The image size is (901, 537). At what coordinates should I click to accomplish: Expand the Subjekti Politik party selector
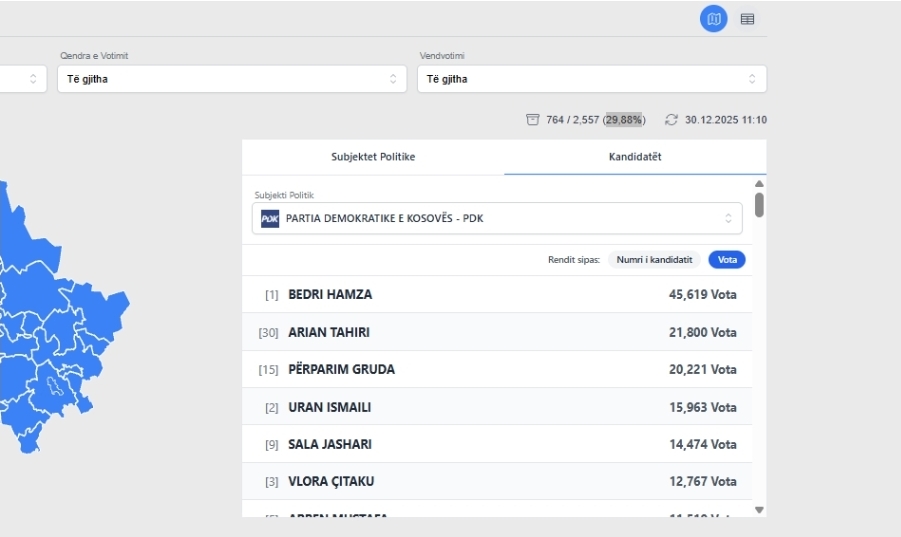click(x=497, y=218)
